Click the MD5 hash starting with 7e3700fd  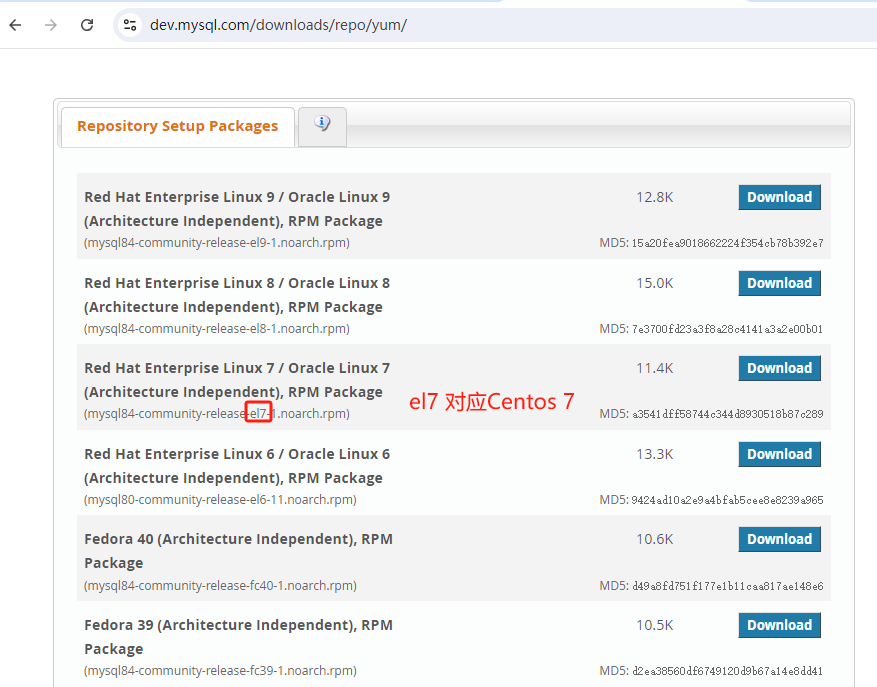coord(728,329)
